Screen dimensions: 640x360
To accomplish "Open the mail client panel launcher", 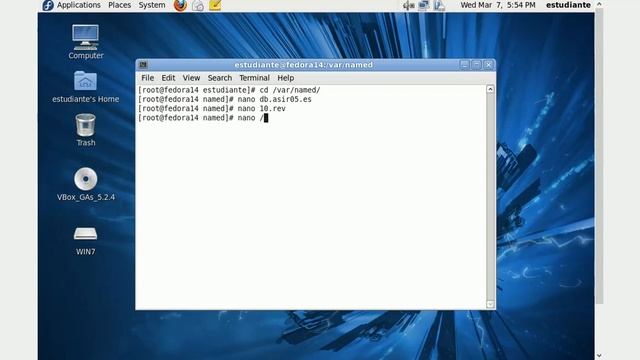I will point(198,5).
